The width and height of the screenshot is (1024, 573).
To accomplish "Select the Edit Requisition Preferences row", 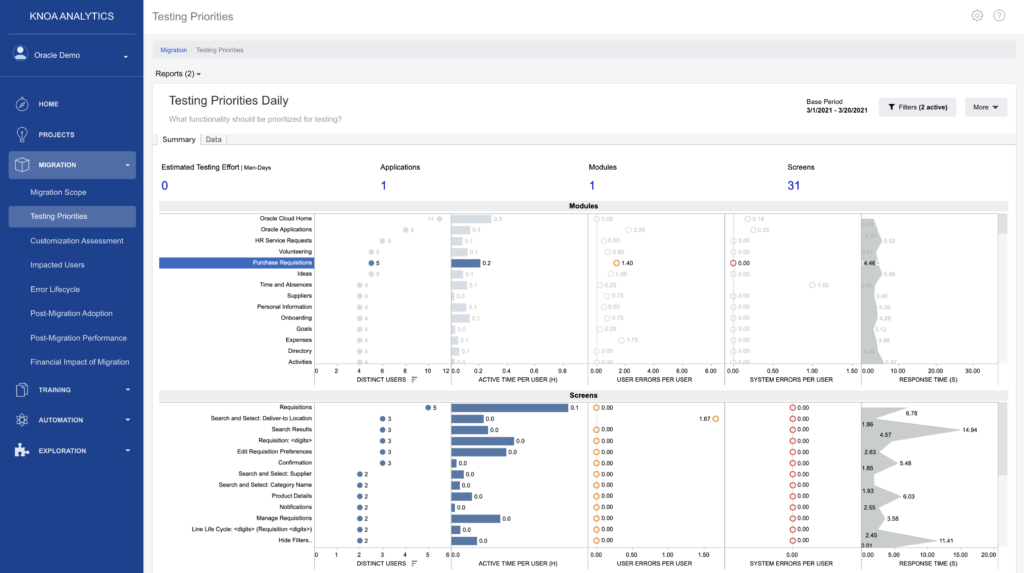I will pyautogui.click(x=274, y=451).
